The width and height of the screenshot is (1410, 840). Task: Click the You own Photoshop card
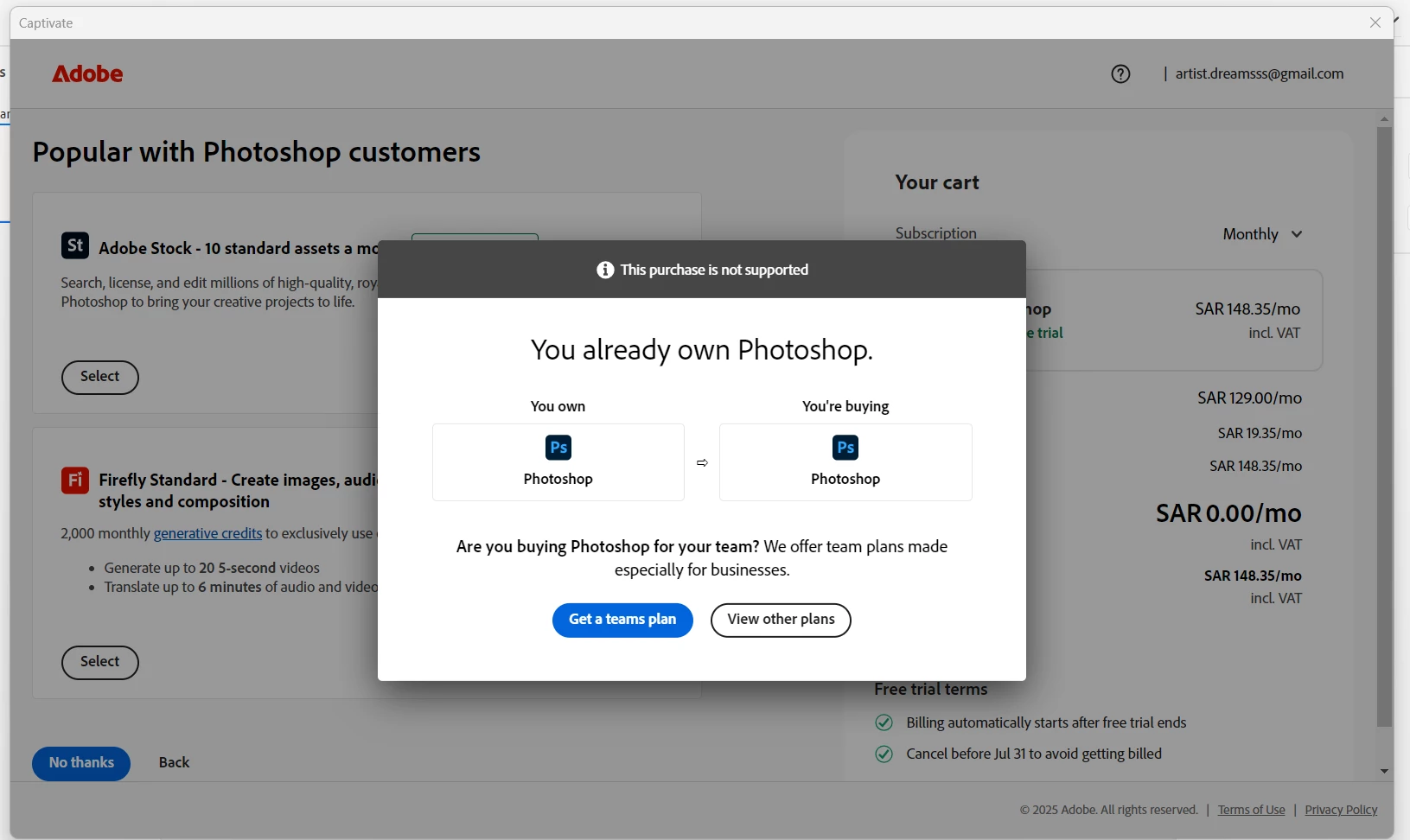point(558,462)
